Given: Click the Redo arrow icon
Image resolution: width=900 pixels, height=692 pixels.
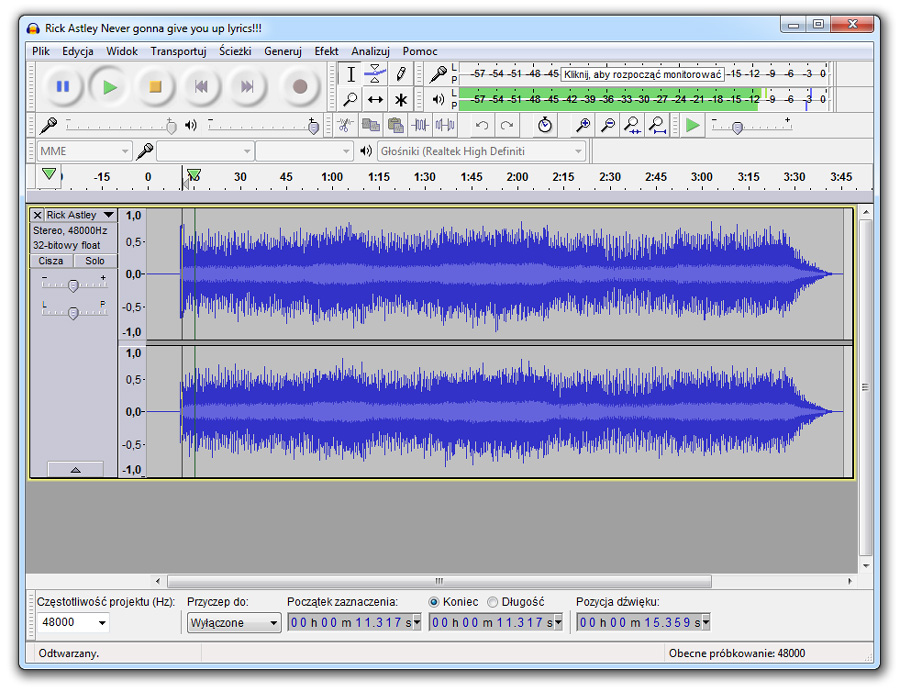Looking at the screenshot, I should coord(507,125).
